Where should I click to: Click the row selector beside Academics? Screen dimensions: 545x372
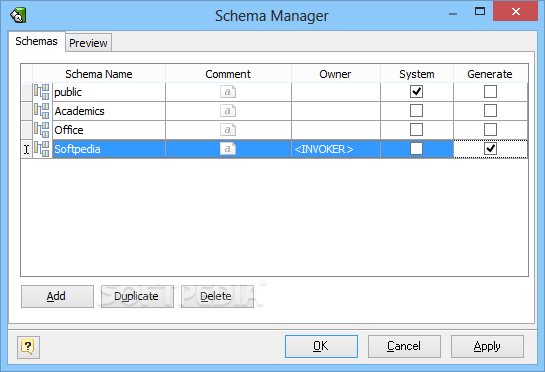pyautogui.click(x=27, y=111)
